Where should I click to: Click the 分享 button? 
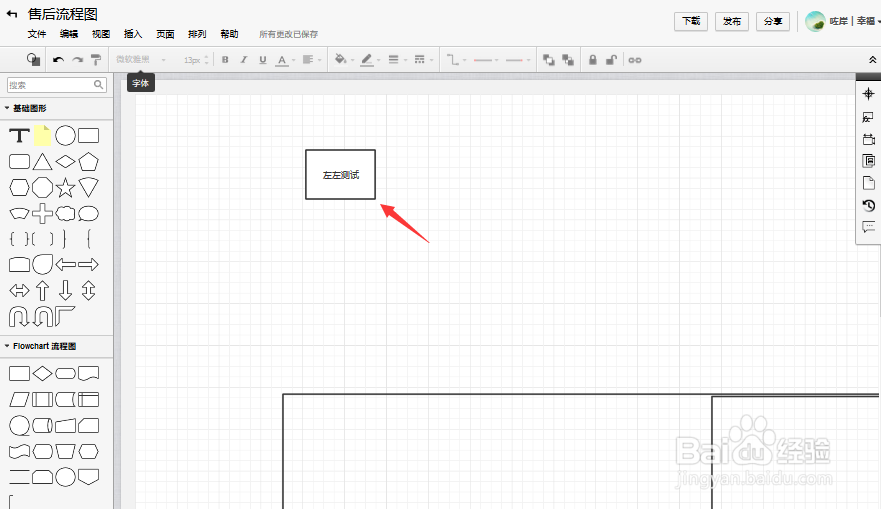773,21
